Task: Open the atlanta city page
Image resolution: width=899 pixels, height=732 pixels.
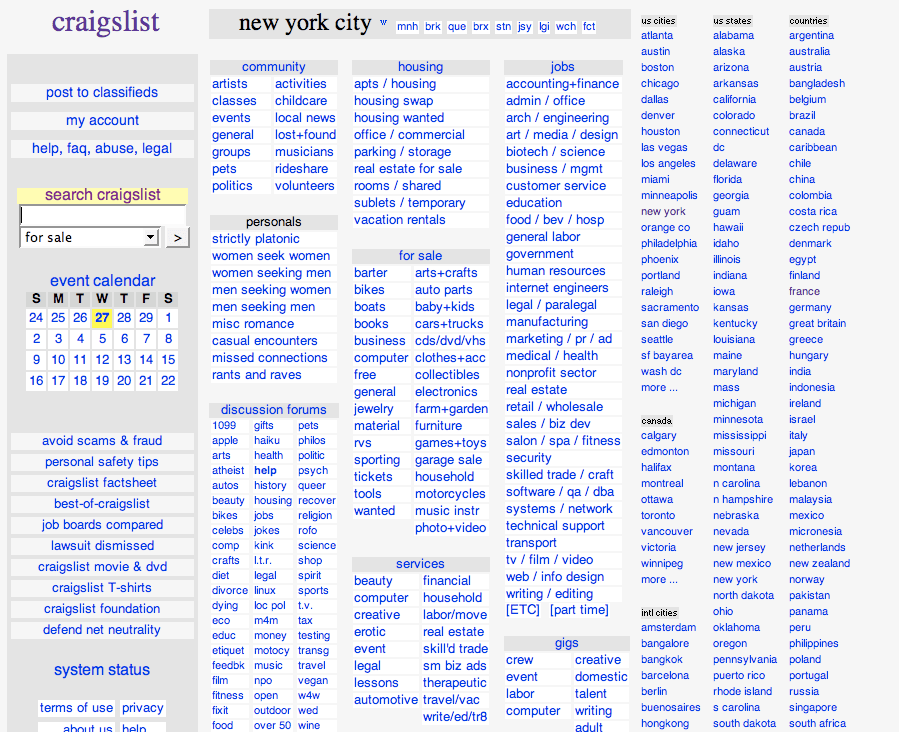Action: pyautogui.click(x=656, y=35)
